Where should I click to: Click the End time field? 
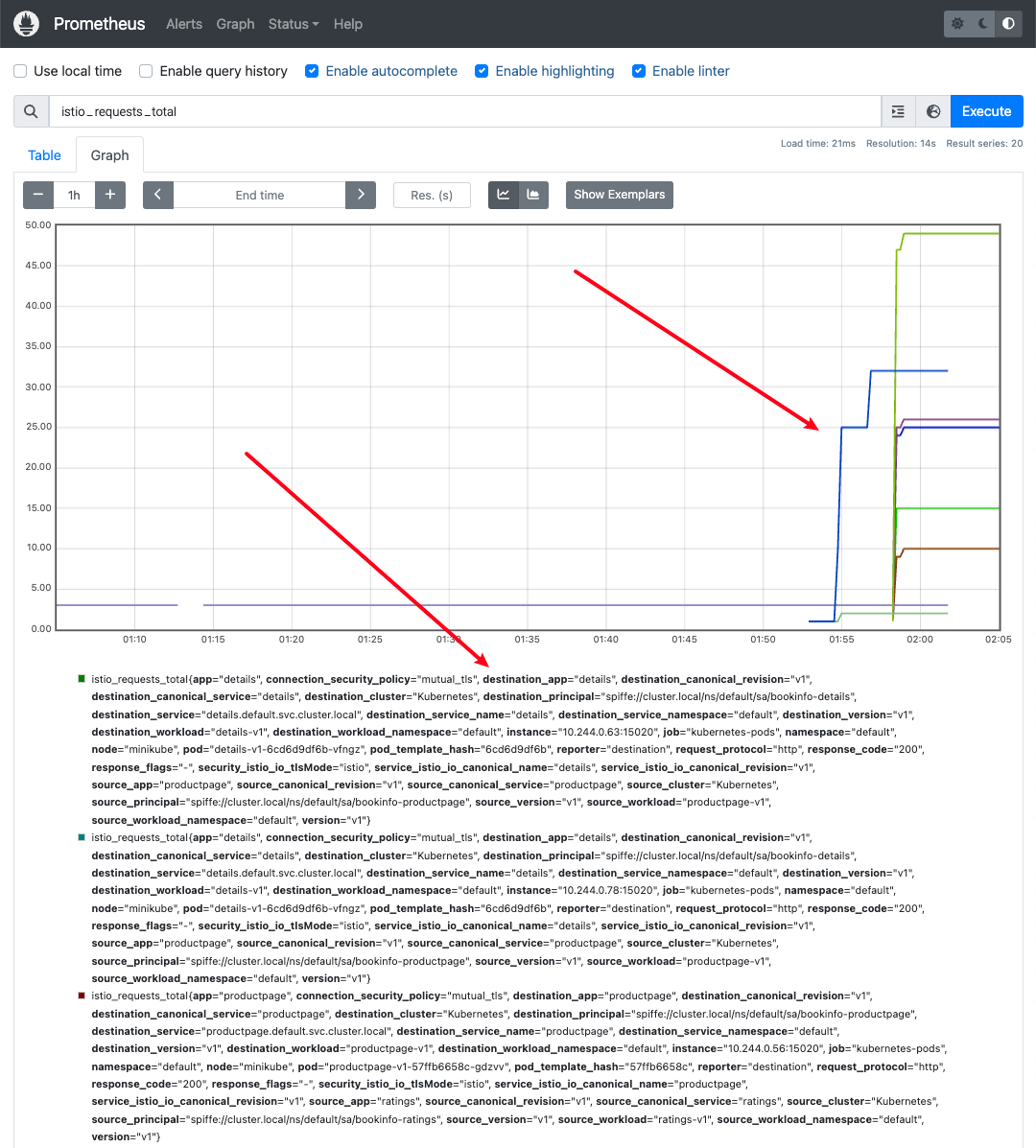[259, 195]
